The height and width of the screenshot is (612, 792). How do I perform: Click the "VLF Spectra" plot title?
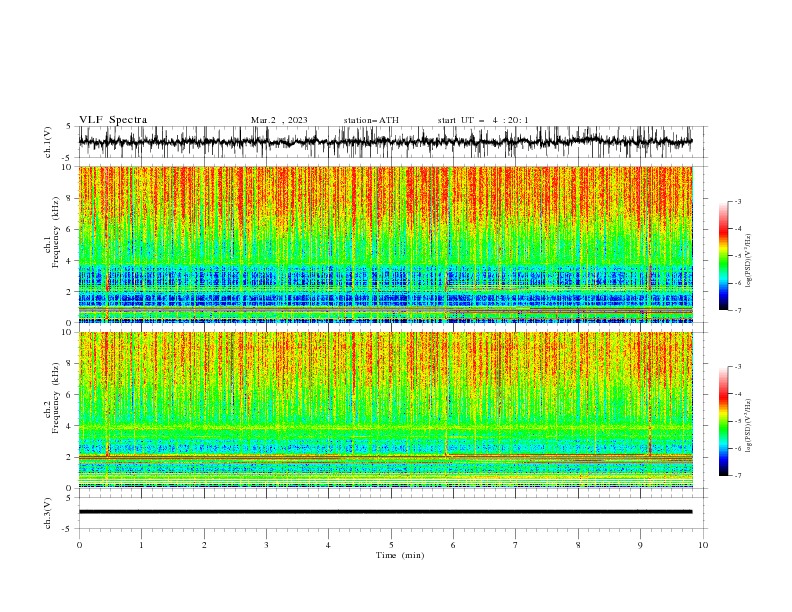(113, 120)
